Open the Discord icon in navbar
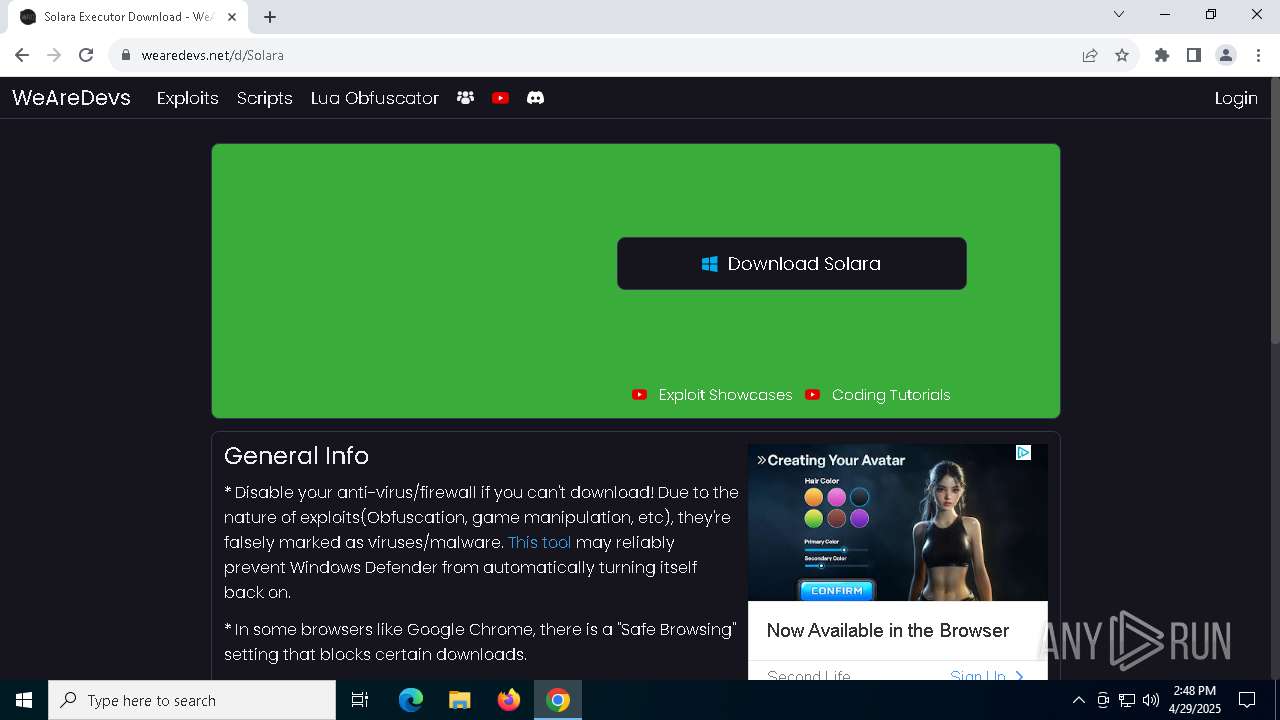1280x720 pixels. (x=536, y=98)
